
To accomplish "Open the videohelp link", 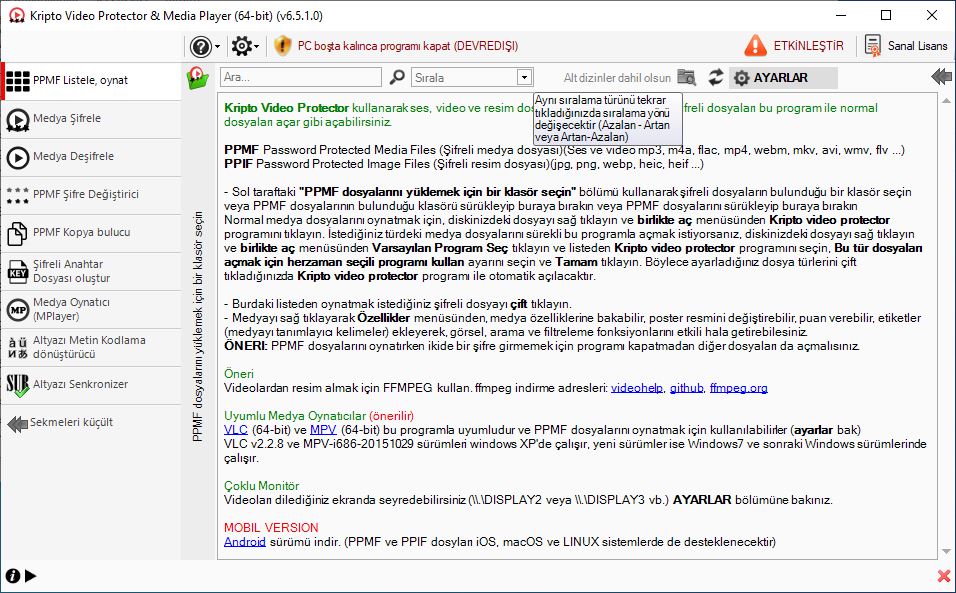I will [x=637, y=388].
